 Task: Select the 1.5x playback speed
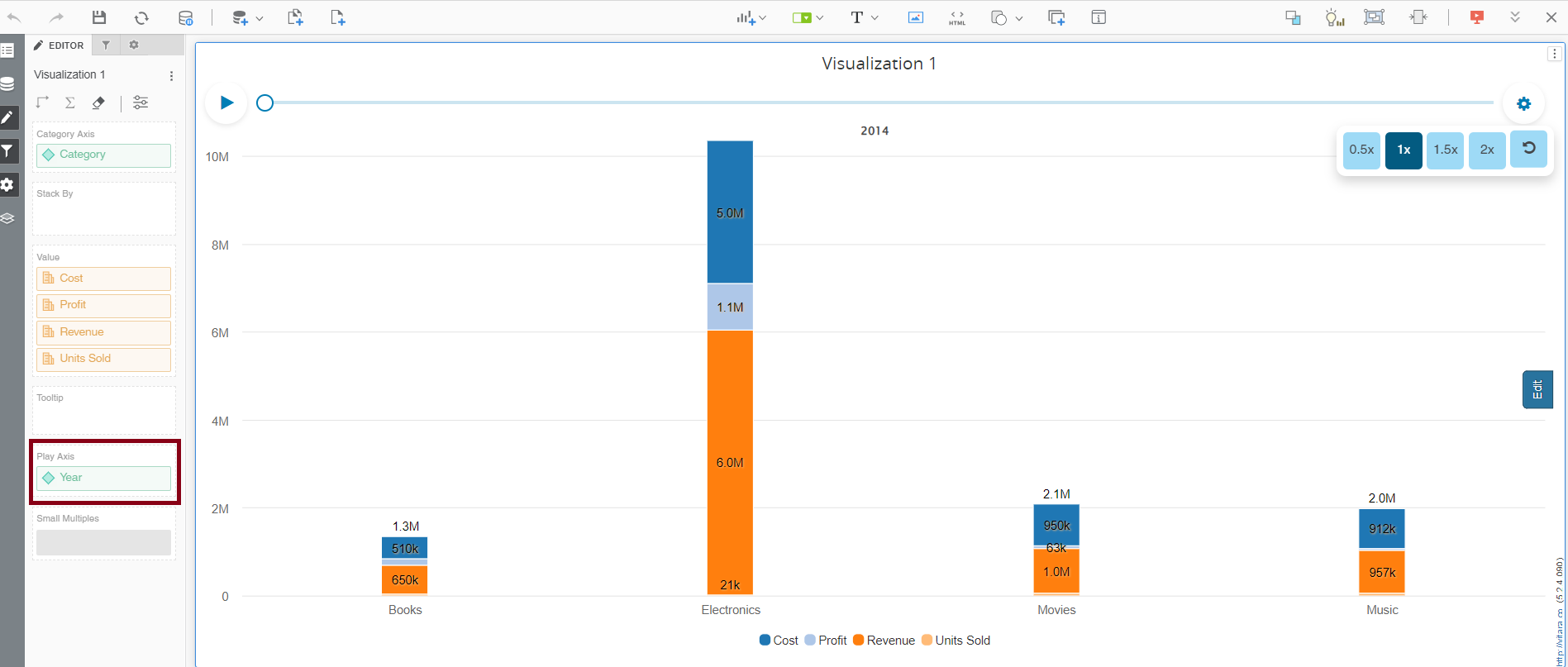[1445, 150]
